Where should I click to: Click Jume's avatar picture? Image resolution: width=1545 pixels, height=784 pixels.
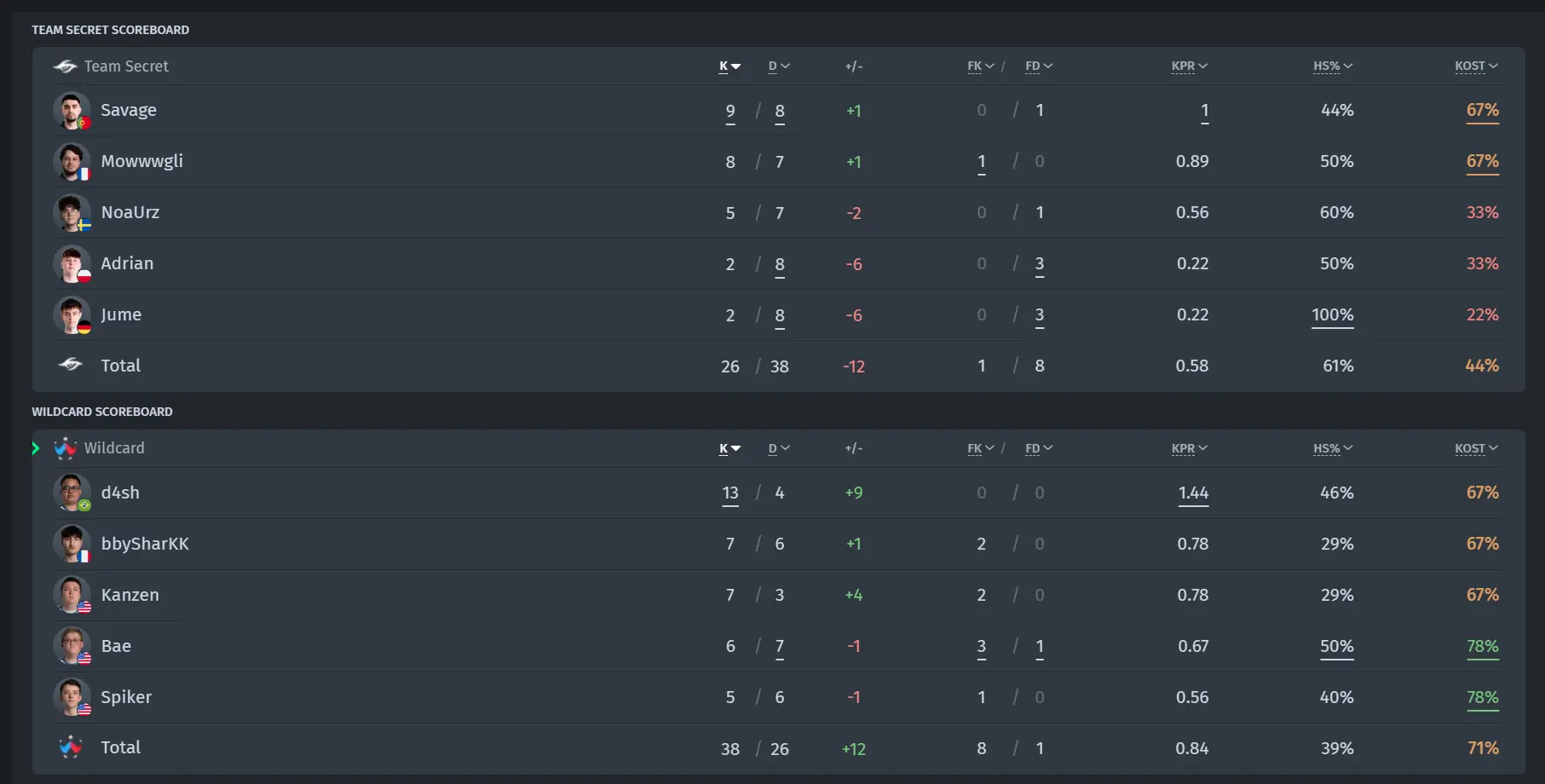coord(72,315)
